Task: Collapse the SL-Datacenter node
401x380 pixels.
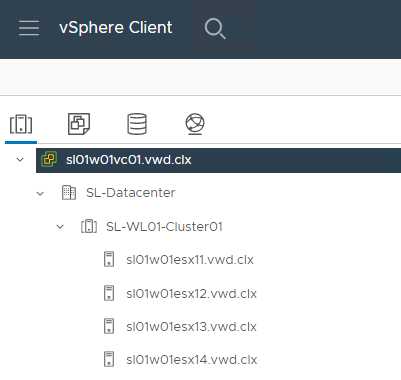Action: [40, 193]
